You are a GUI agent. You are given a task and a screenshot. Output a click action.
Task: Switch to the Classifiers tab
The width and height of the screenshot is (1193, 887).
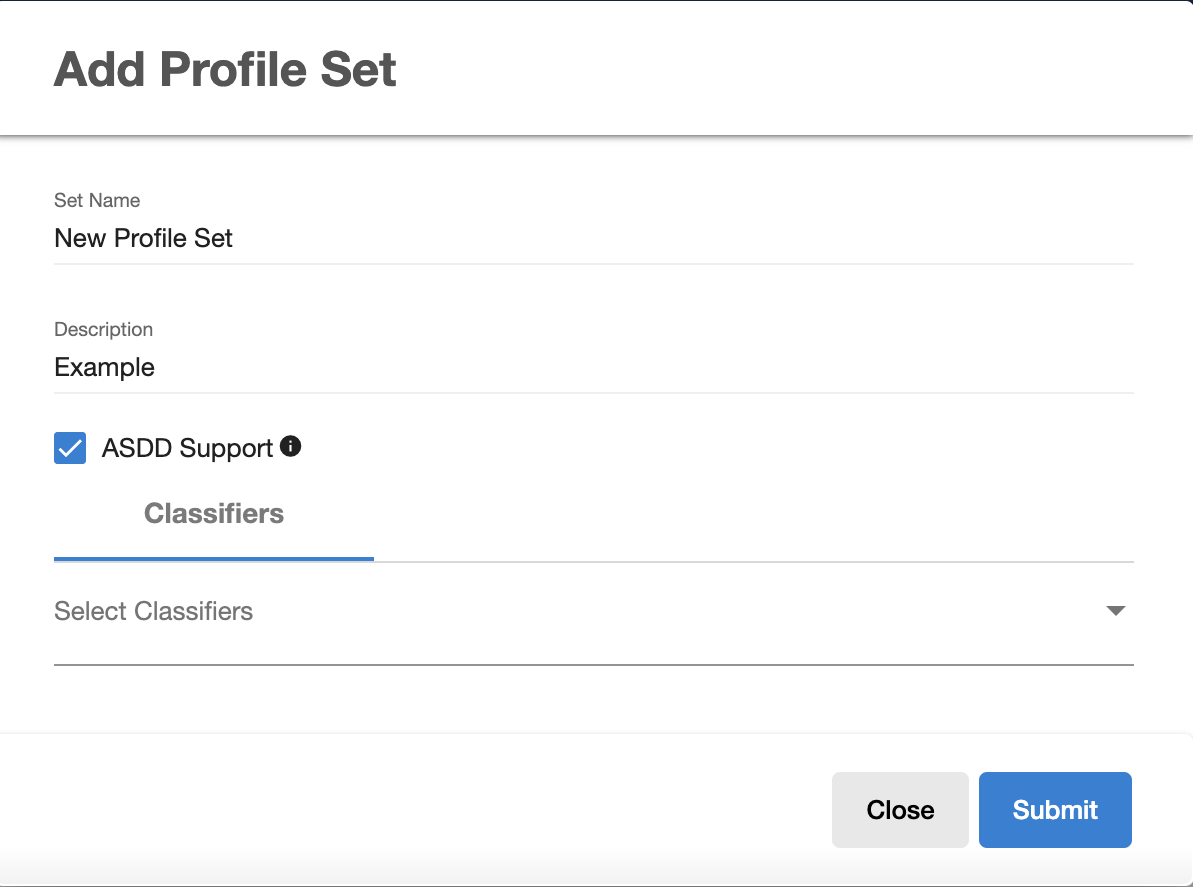214,514
